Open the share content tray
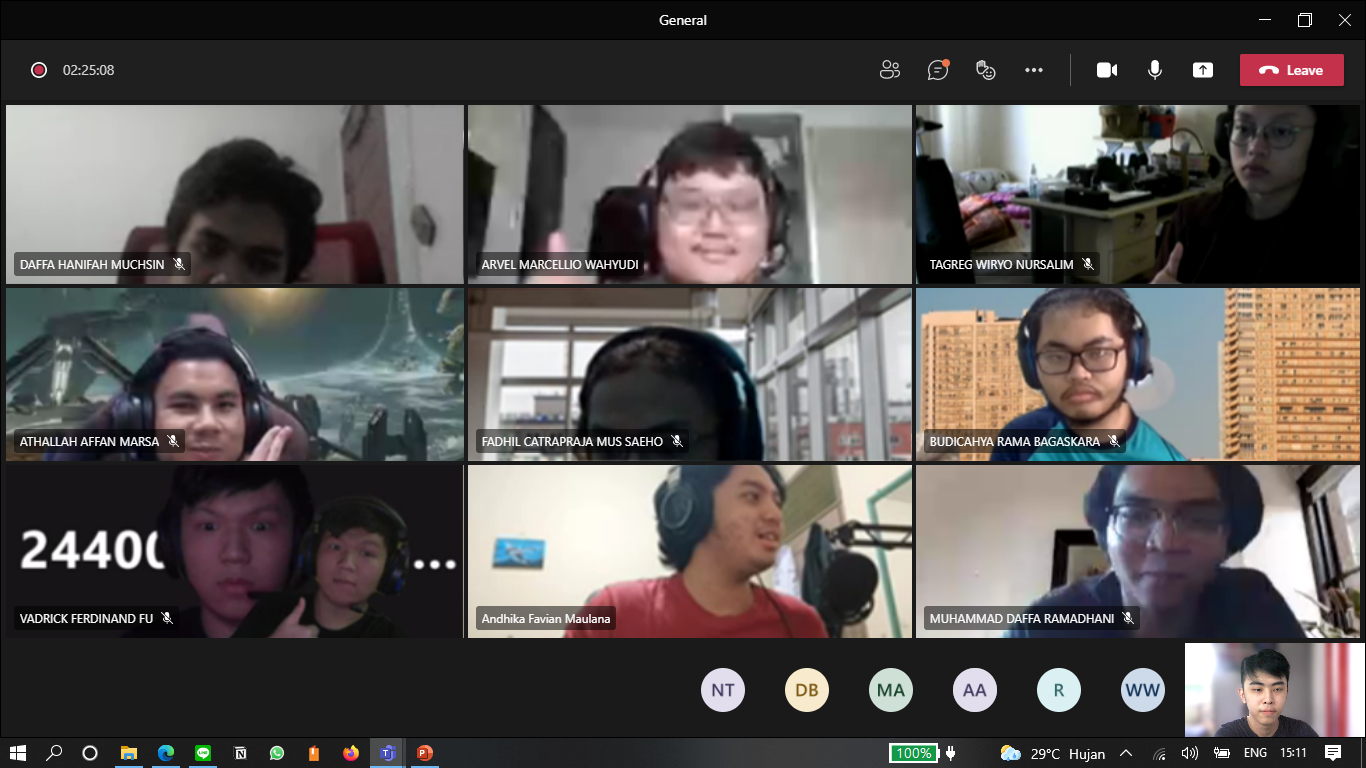 click(x=1202, y=70)
